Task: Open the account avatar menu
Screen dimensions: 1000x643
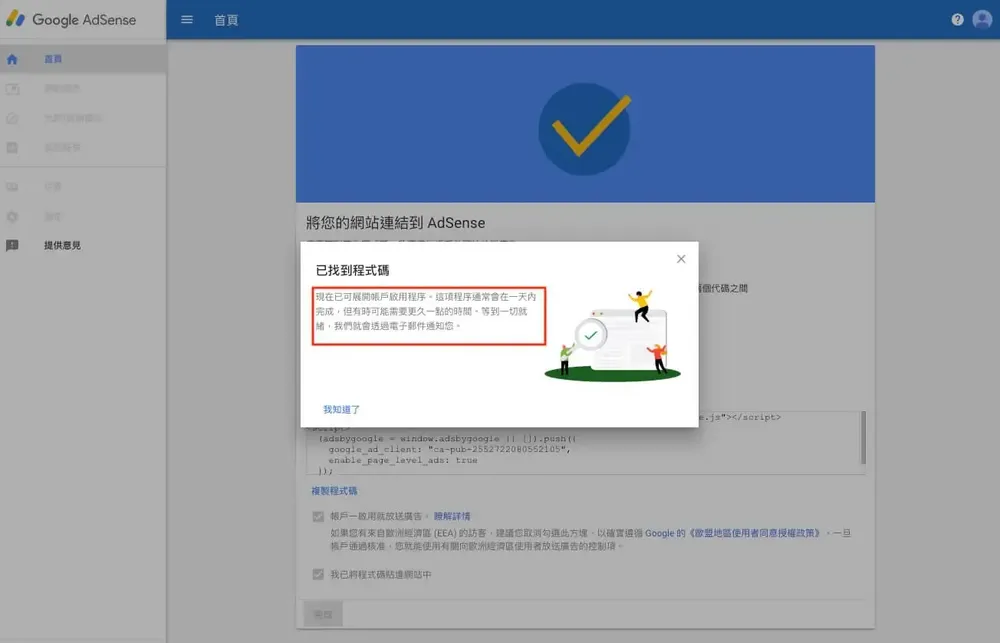Action: coord(982,20)
